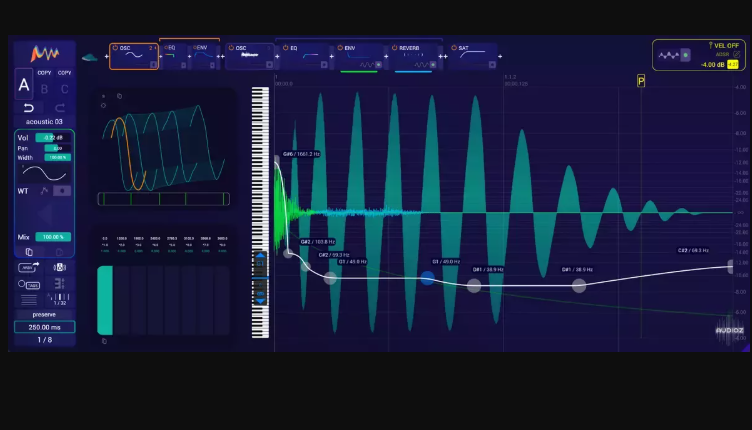Image resolution: width=752 pixels, height=430 pixels.
Task: Click the circle icon above wavetable display
Action: 104,105
